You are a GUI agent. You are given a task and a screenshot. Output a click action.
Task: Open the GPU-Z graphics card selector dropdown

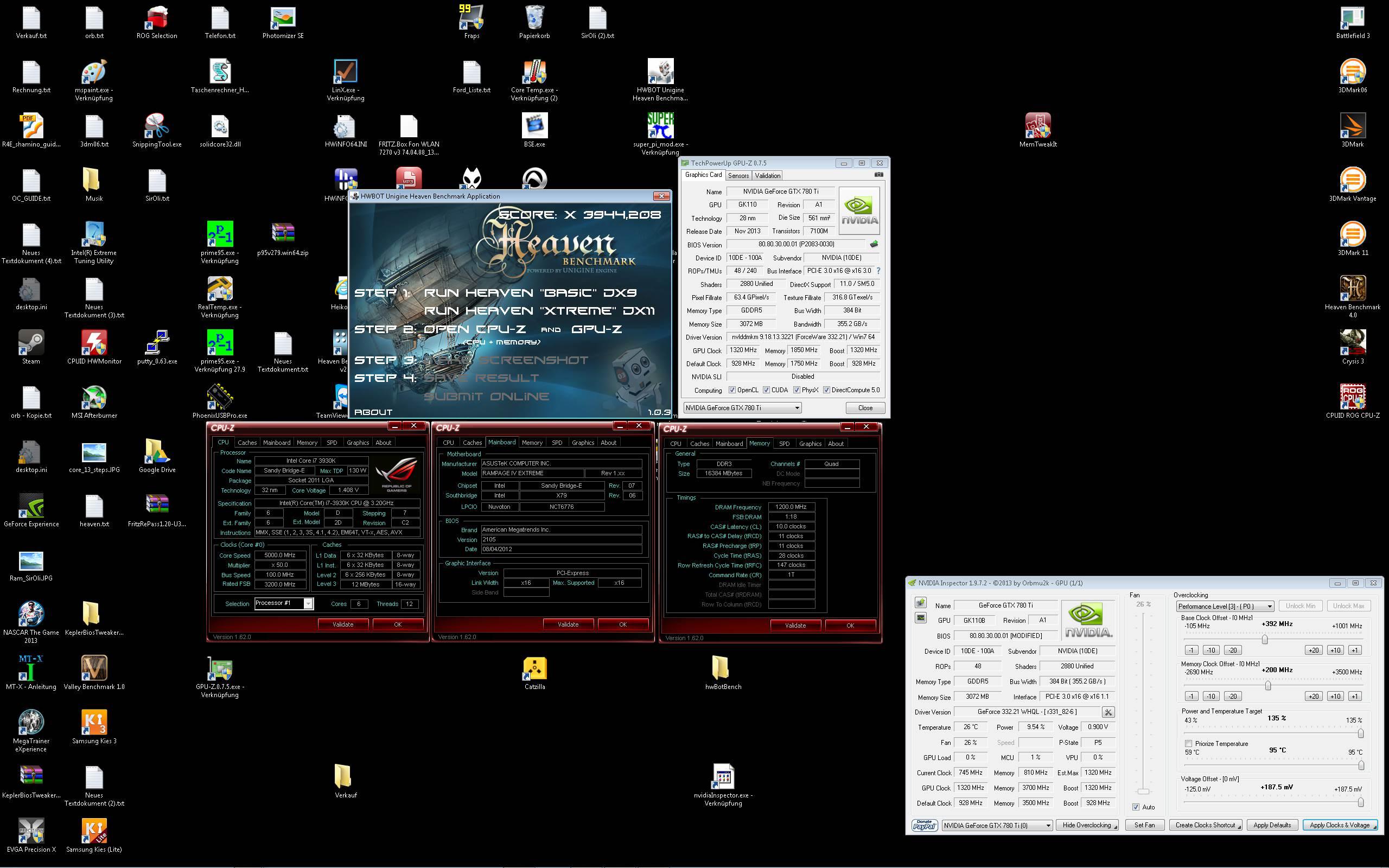click(x=742, y=408)
